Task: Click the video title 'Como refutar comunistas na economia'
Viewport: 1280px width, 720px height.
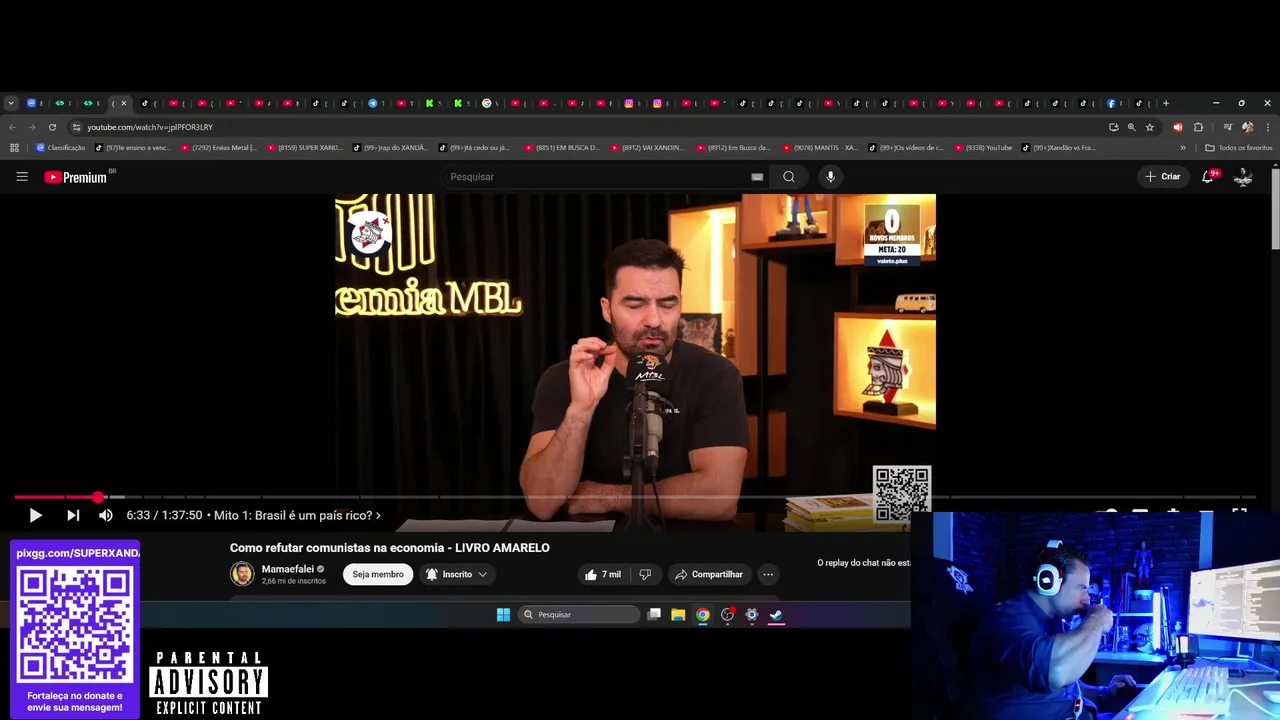Action: 389,548
